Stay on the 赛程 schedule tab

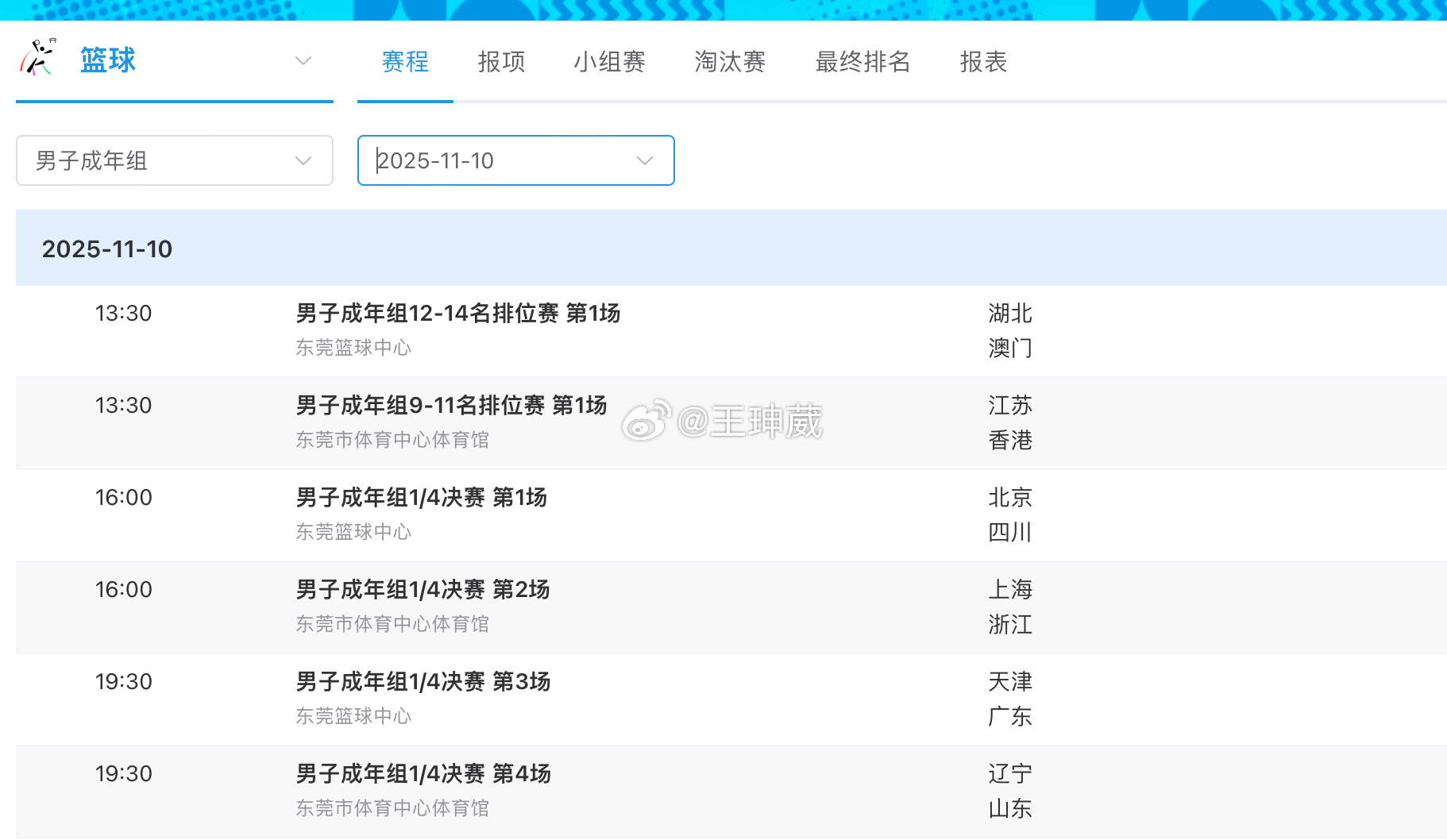tap(405, 62)
